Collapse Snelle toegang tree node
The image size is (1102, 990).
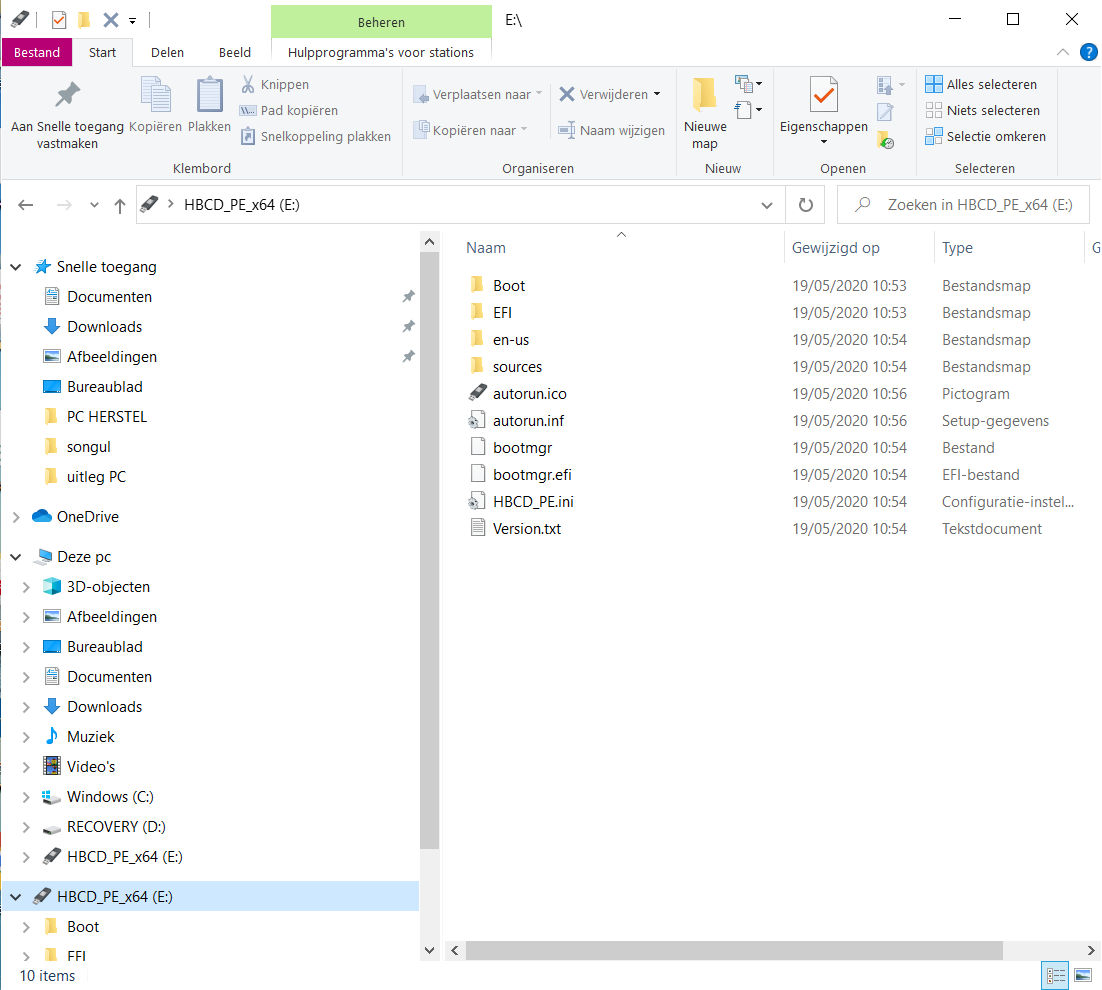click(x=15, y=267)
